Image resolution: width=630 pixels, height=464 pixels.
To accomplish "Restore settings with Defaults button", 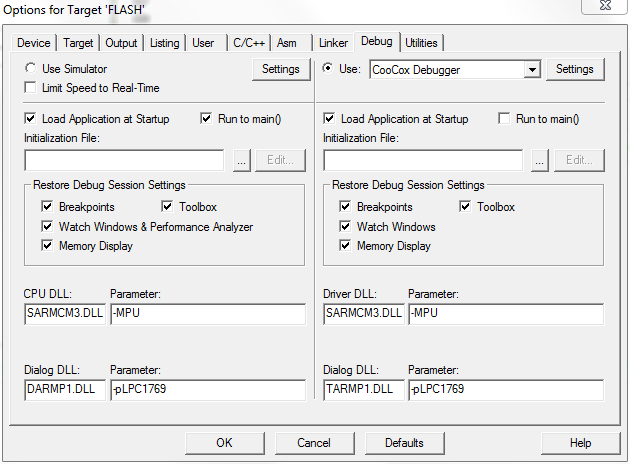I will pos(404,443).
